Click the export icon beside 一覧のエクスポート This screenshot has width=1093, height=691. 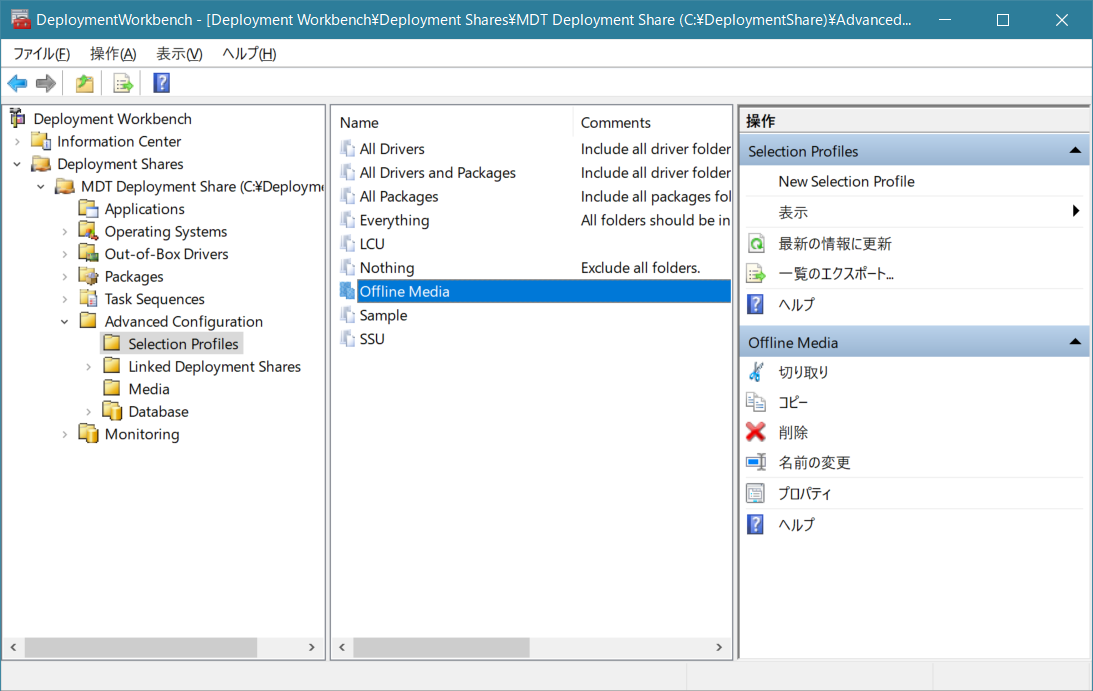756,273
